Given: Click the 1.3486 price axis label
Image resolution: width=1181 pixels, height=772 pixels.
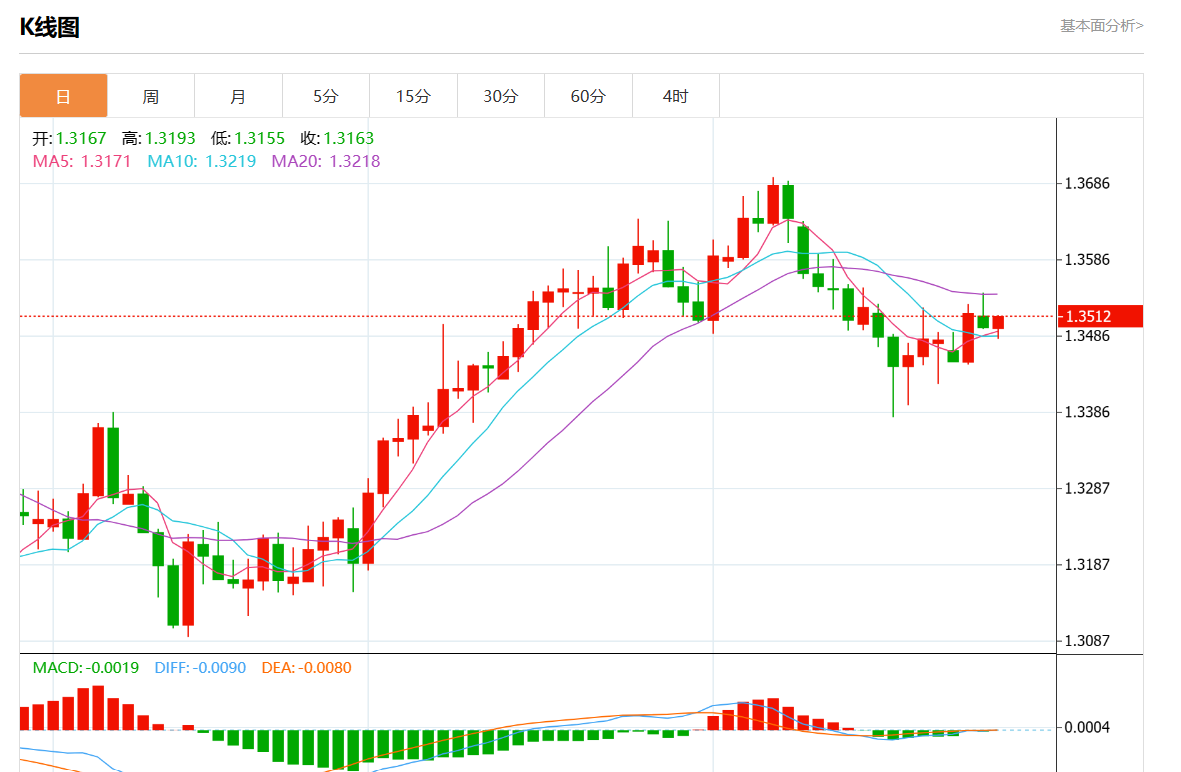Looking at the screenshot, I should point(1087,336).
